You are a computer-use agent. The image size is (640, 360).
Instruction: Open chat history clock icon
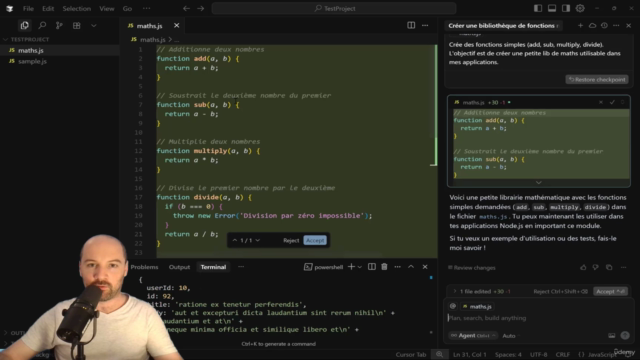(604, 25)
